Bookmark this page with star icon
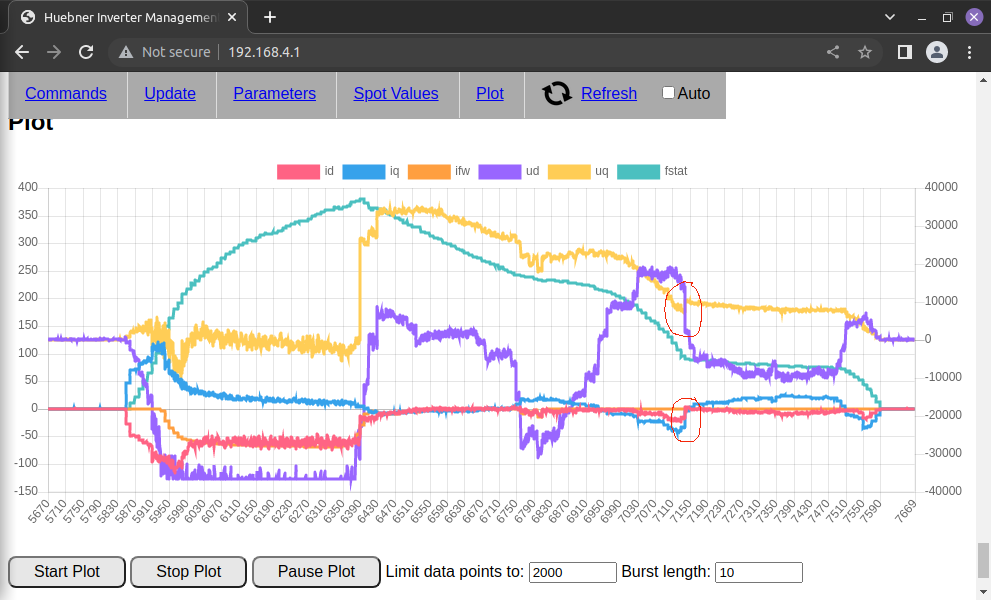 pyautogui.click(x=865, y=52)
